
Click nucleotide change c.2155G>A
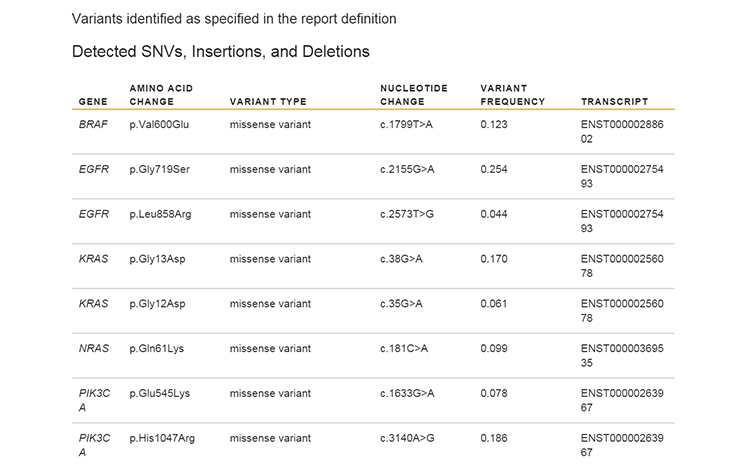click(x=407, y=169)
